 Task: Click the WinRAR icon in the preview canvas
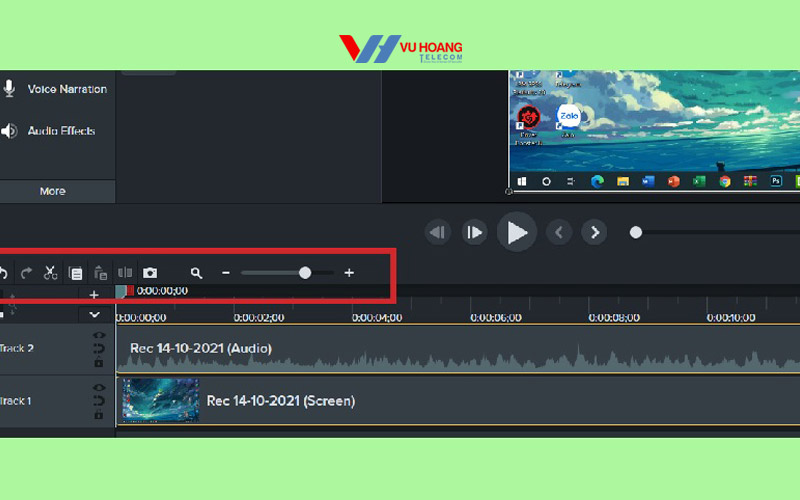pyautogui.click(x=750, y=182)
